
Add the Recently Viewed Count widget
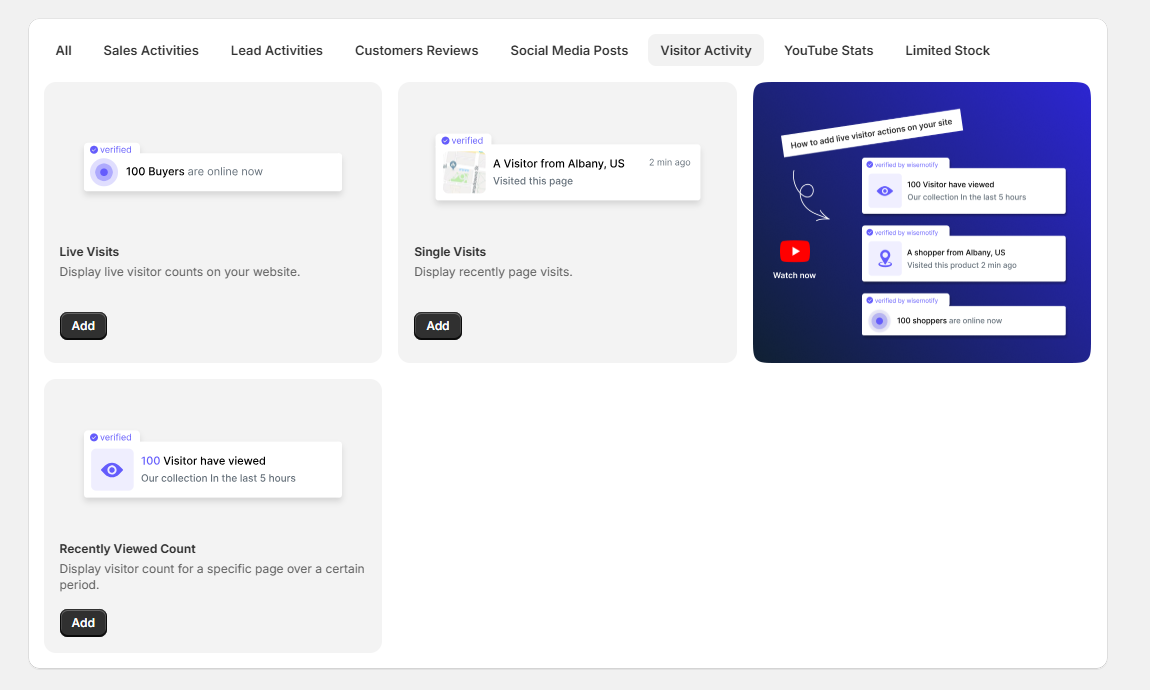pos(83,622)
